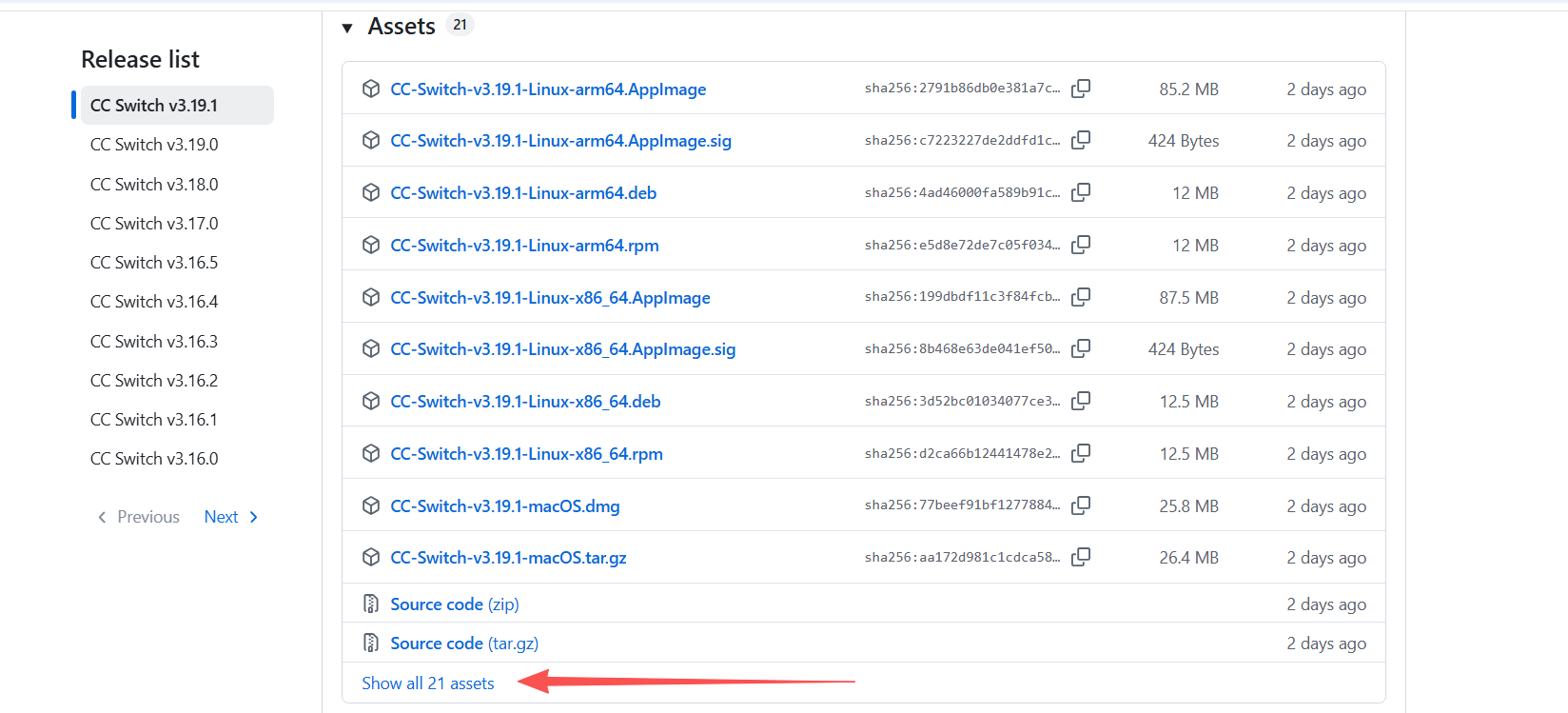This screenshot has height=713, width=1568.
Task: Click the Assets count badge 21
Action: click(460, 25)
